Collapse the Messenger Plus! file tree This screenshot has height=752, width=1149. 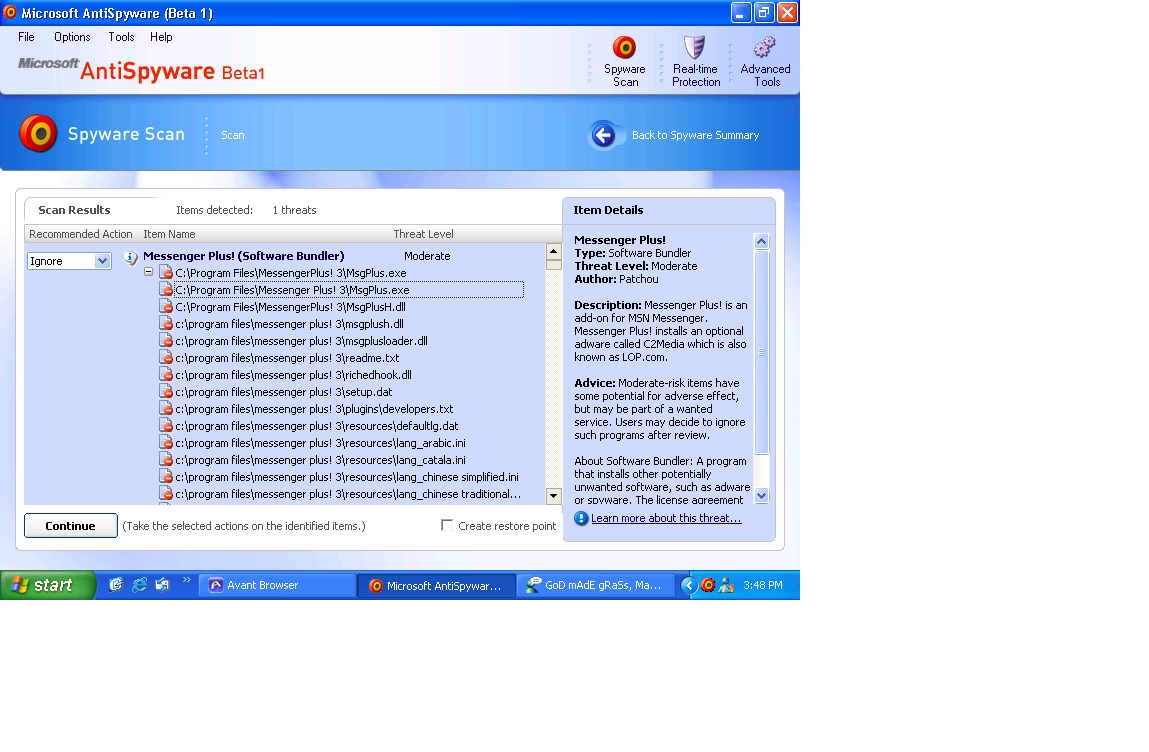pos(148,272)
